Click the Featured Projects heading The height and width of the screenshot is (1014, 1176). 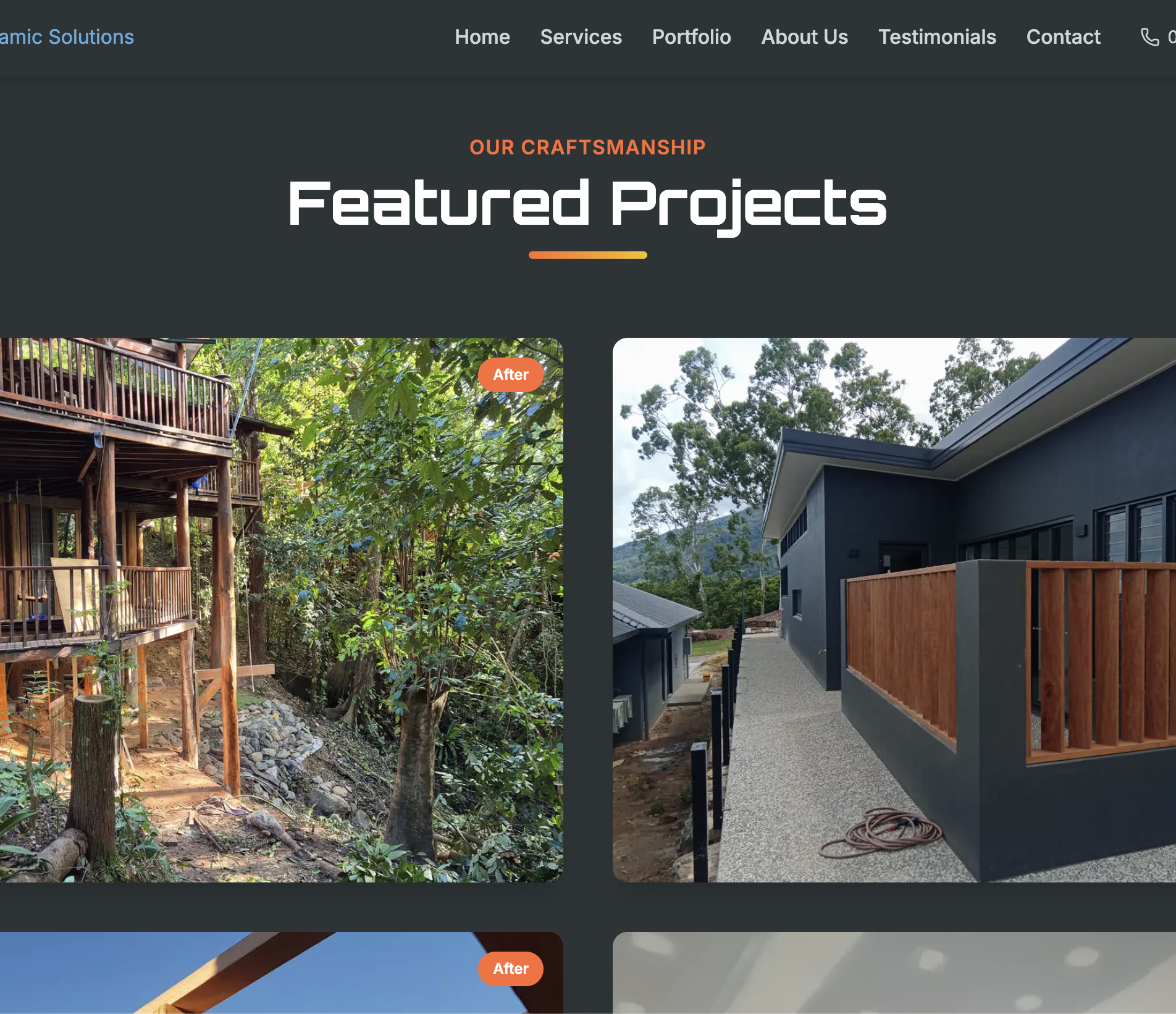pyautogui.click(x=587, y=204)
